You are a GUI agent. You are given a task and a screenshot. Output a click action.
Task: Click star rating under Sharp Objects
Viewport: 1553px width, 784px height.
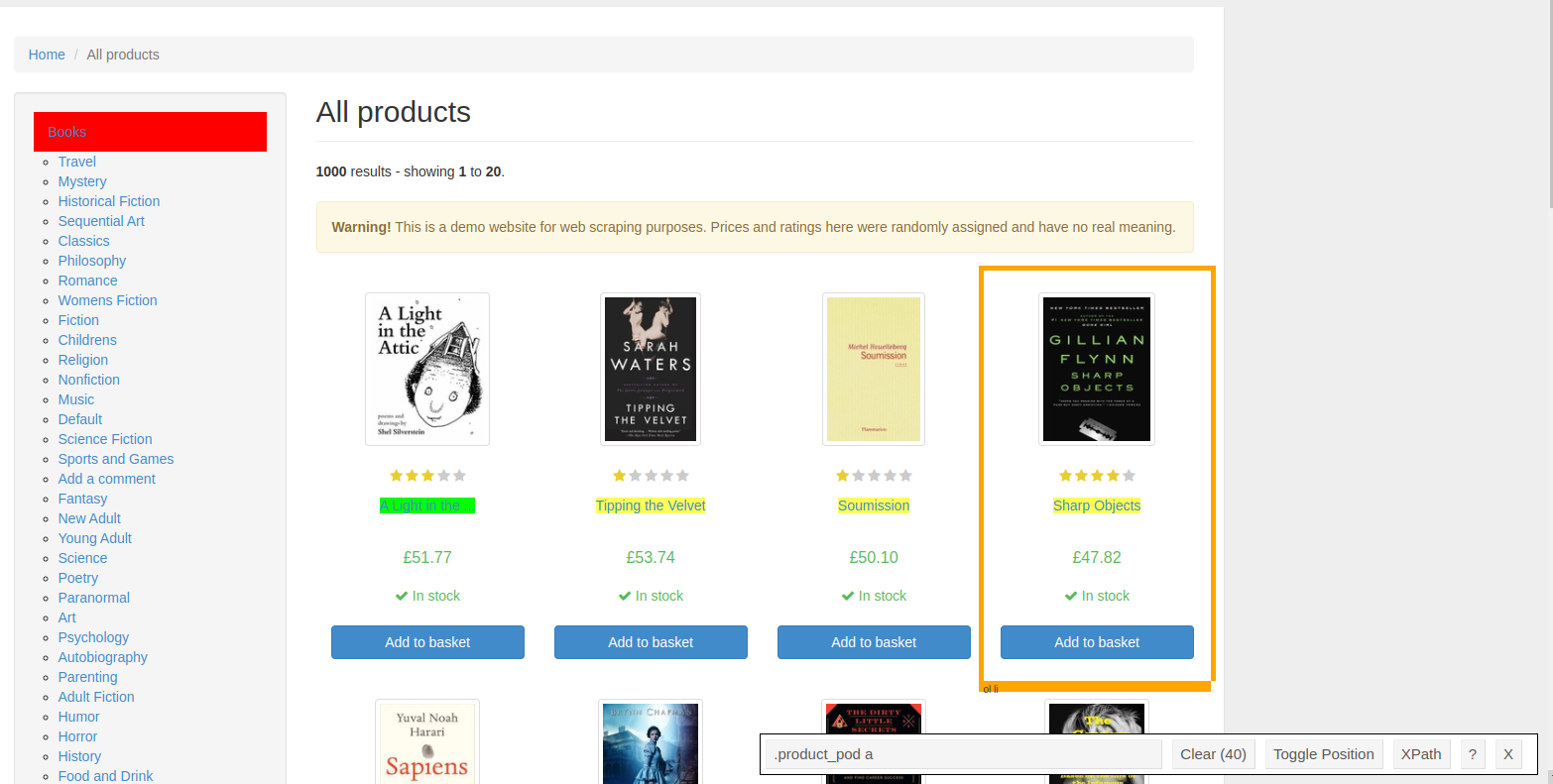pos(1097,476)
